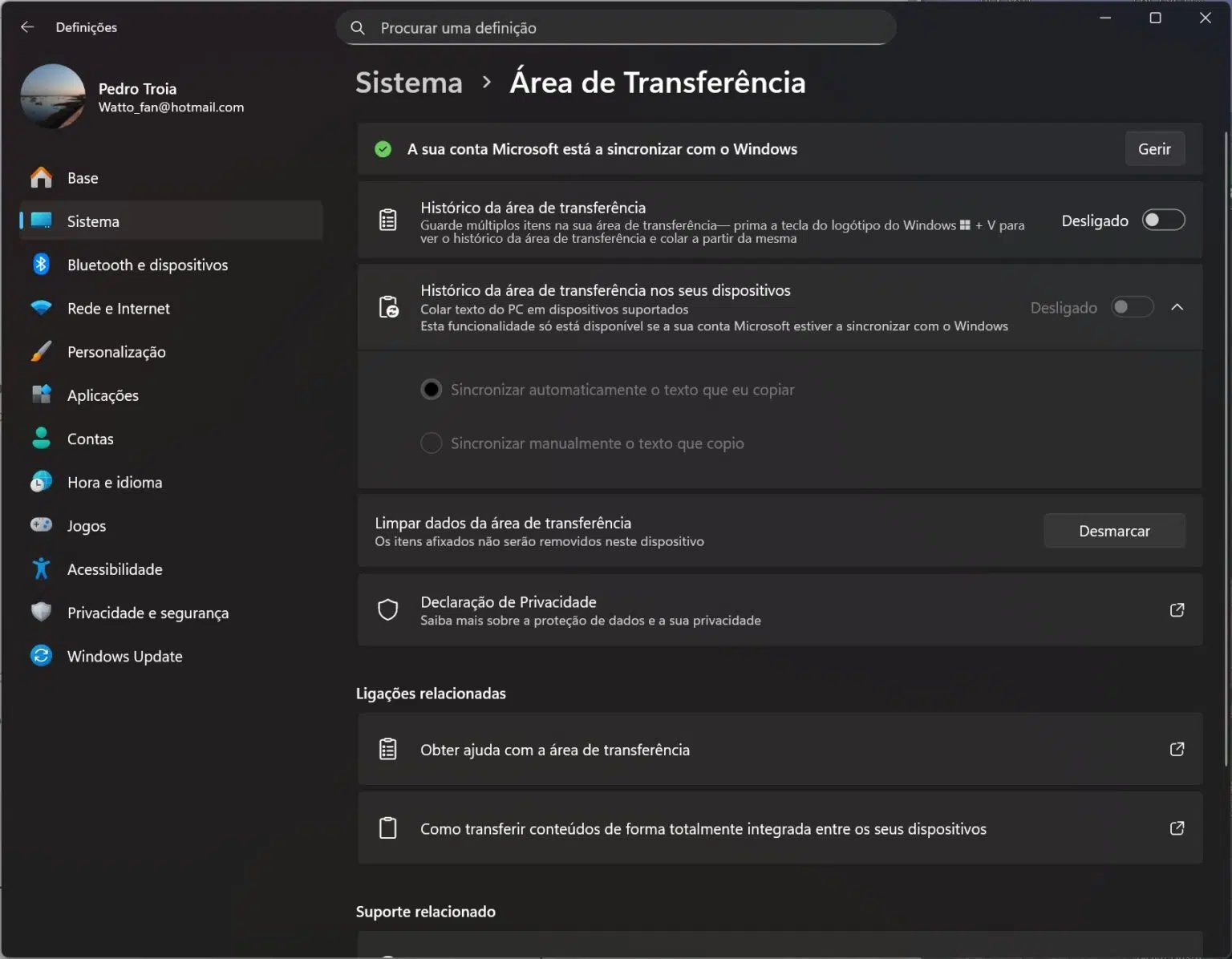This screenshot has height=959, width=1232.
Task: Click the Rede e Internet Wi-Fi icon
Action: point(41,308)
